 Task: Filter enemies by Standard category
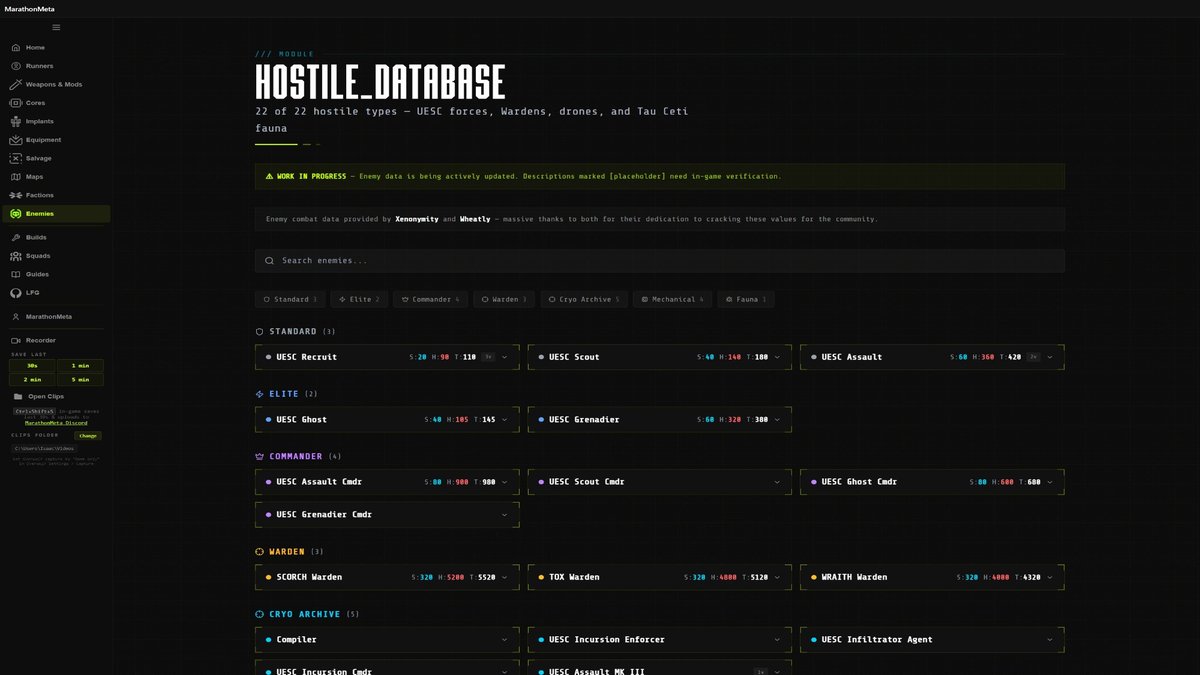pos(290,299)
